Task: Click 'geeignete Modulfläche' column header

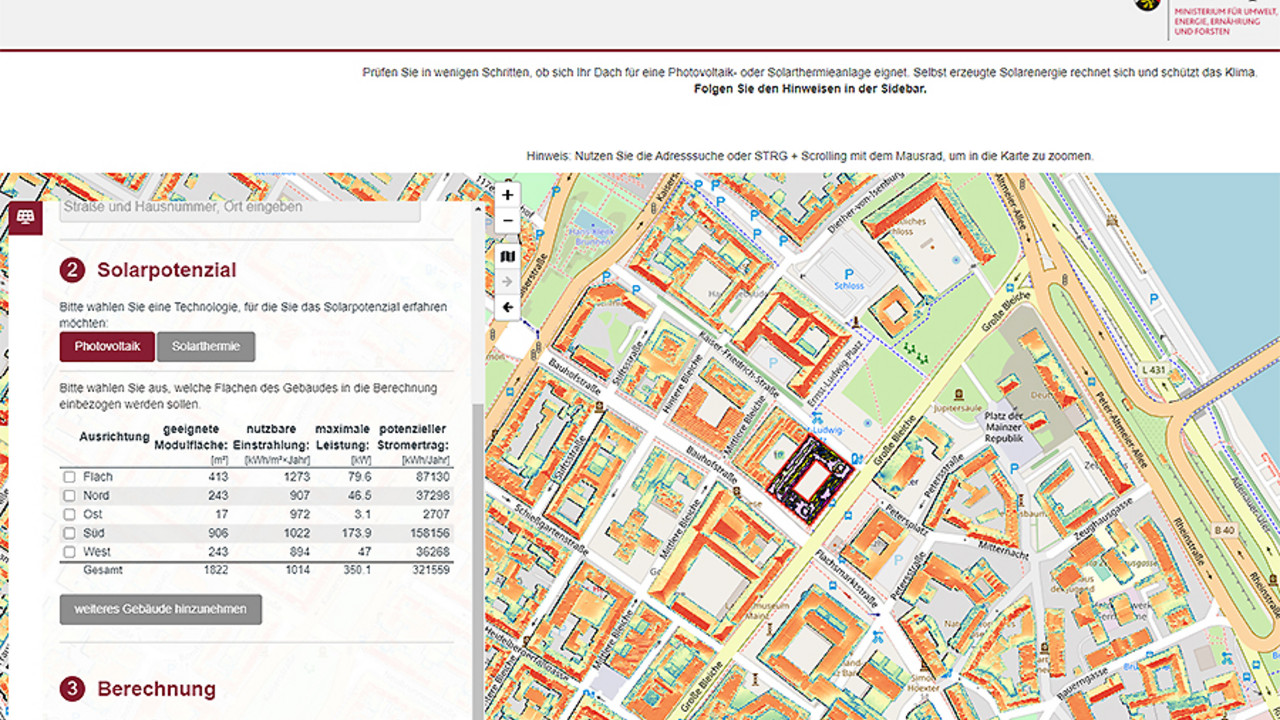Action: pos(191,436)
